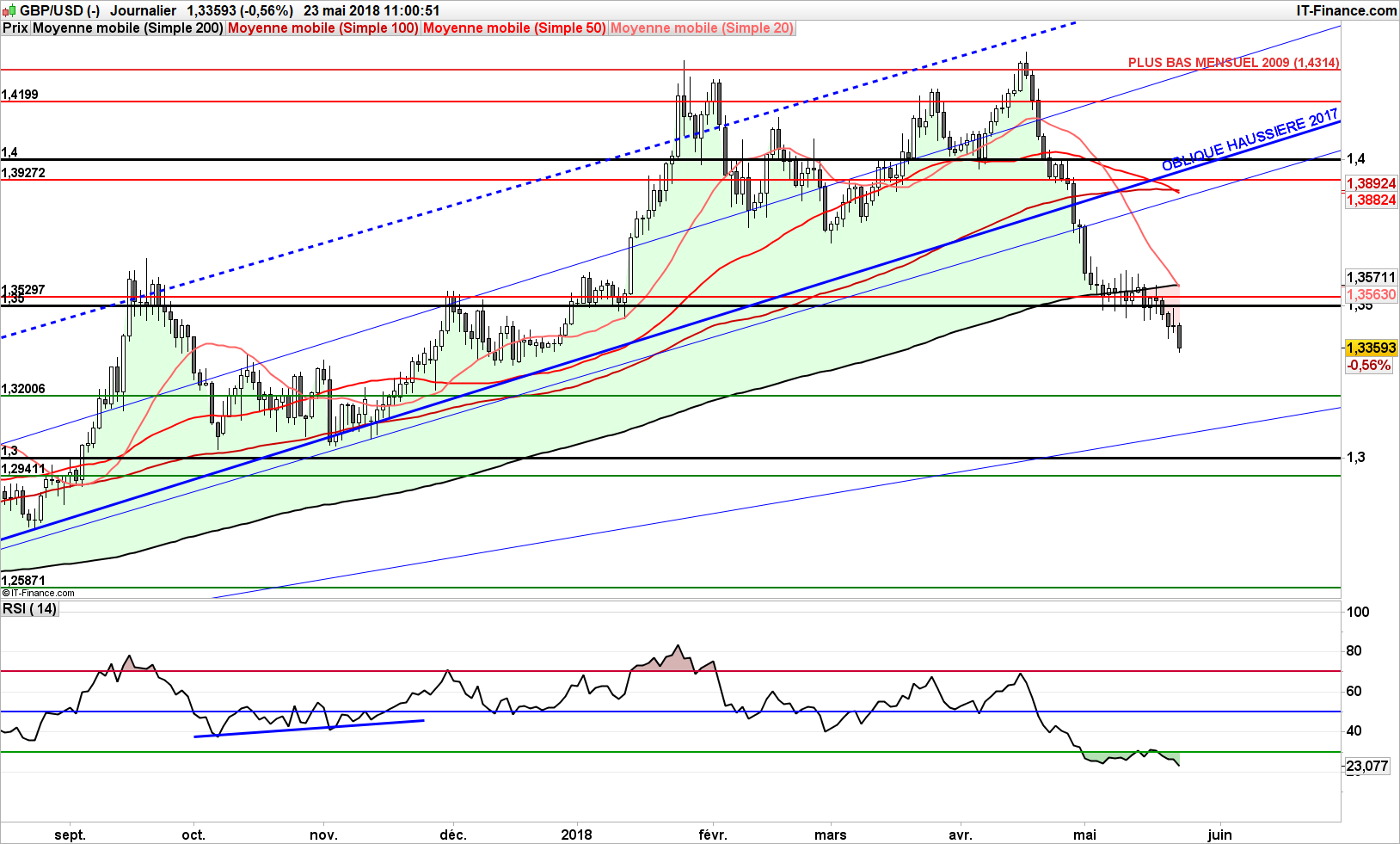Viewport: 1400px width, 844px height.
Task: Click the 1,4 price axis tick
Action: 1356,158
